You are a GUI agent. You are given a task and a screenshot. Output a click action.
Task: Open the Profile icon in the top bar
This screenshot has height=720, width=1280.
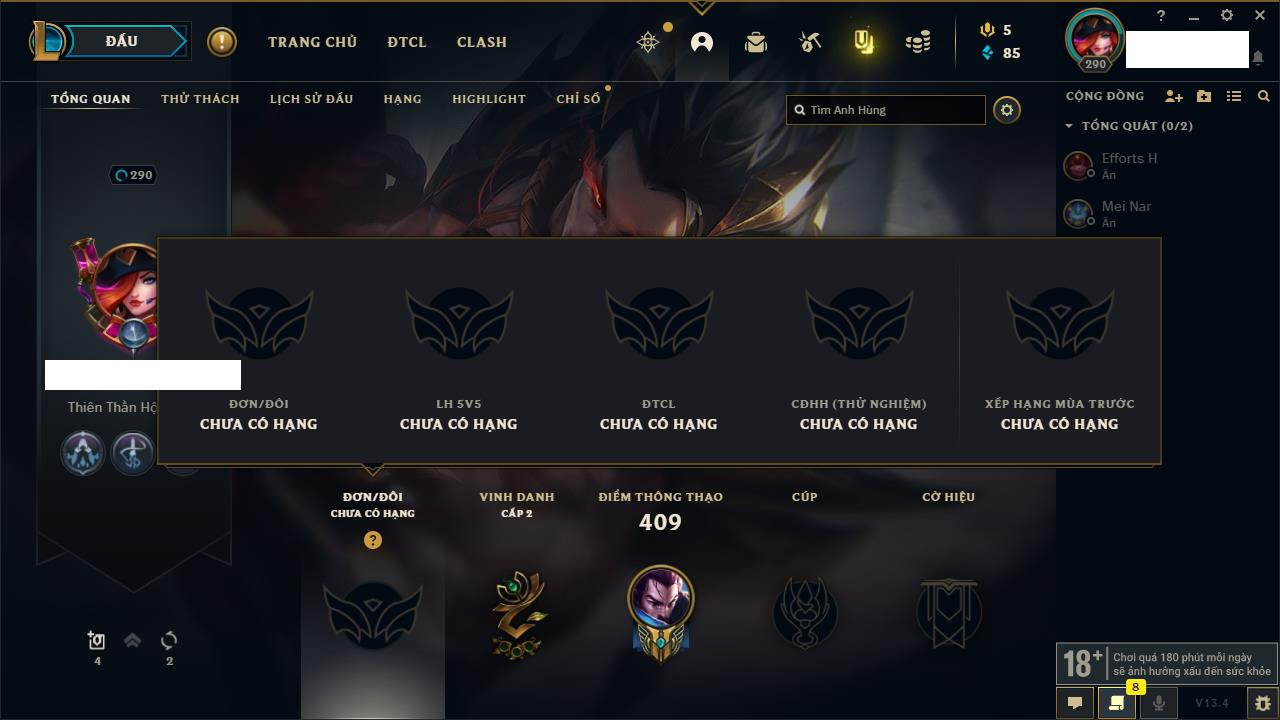[702, 42]
